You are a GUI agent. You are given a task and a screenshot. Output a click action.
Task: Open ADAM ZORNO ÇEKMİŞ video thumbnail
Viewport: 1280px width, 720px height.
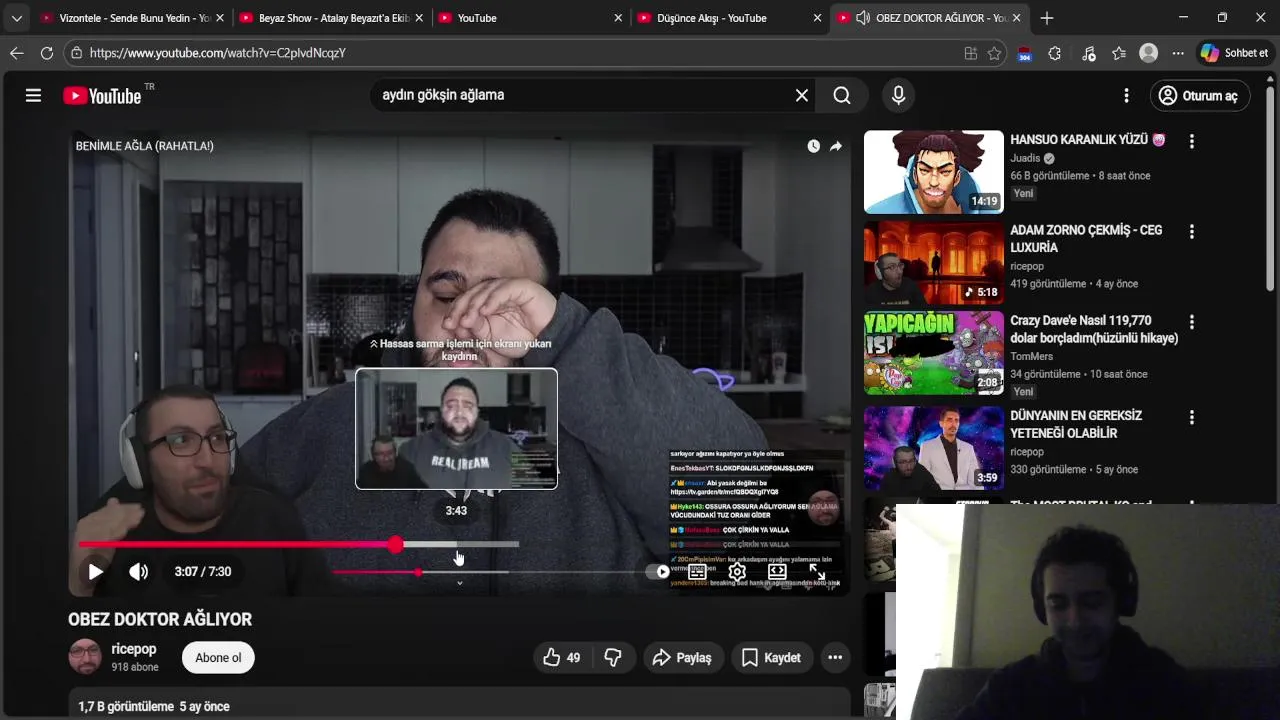(934, 263)
